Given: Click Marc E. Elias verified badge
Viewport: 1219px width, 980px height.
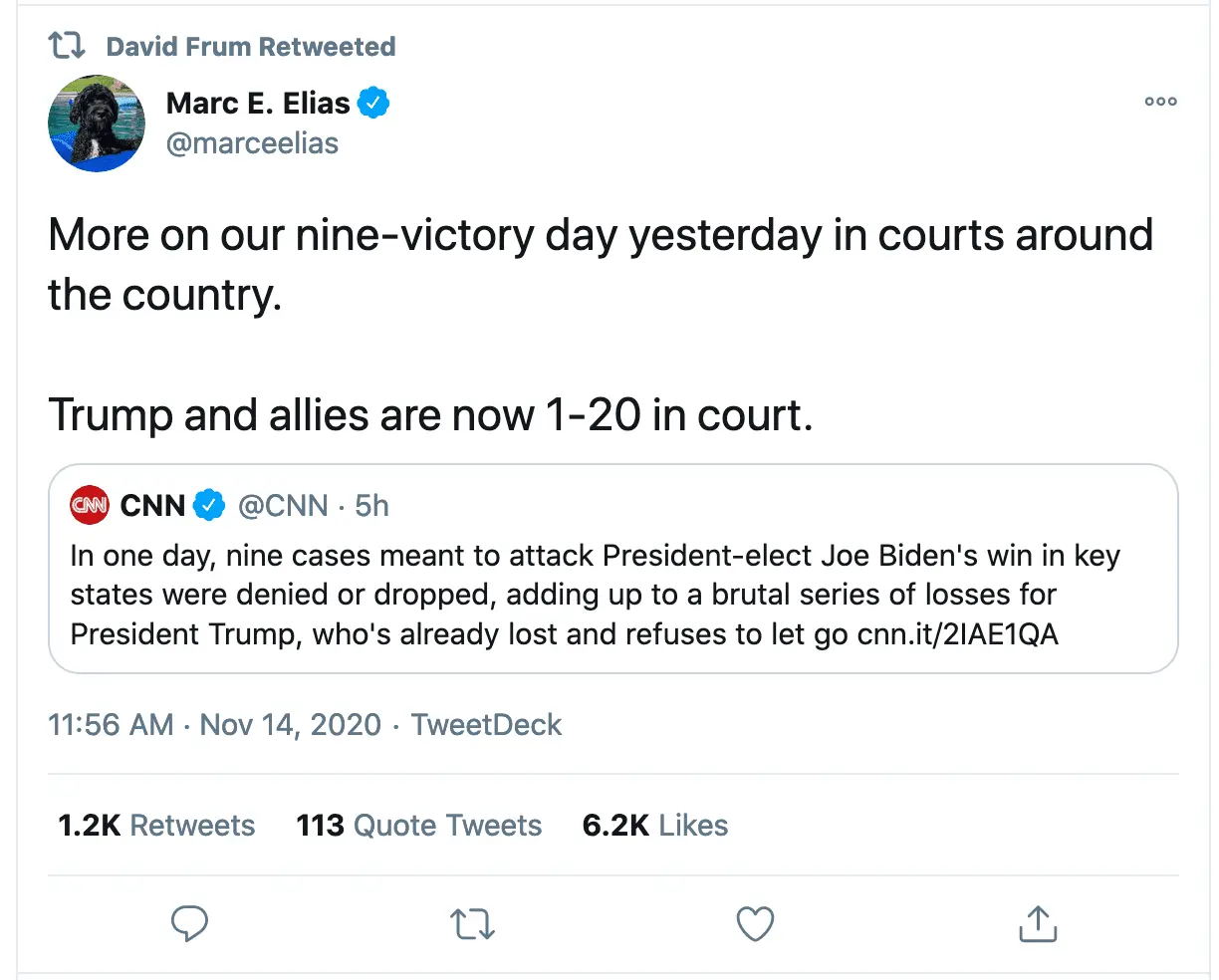Looking at the screenshot, I should pos(373,103).
